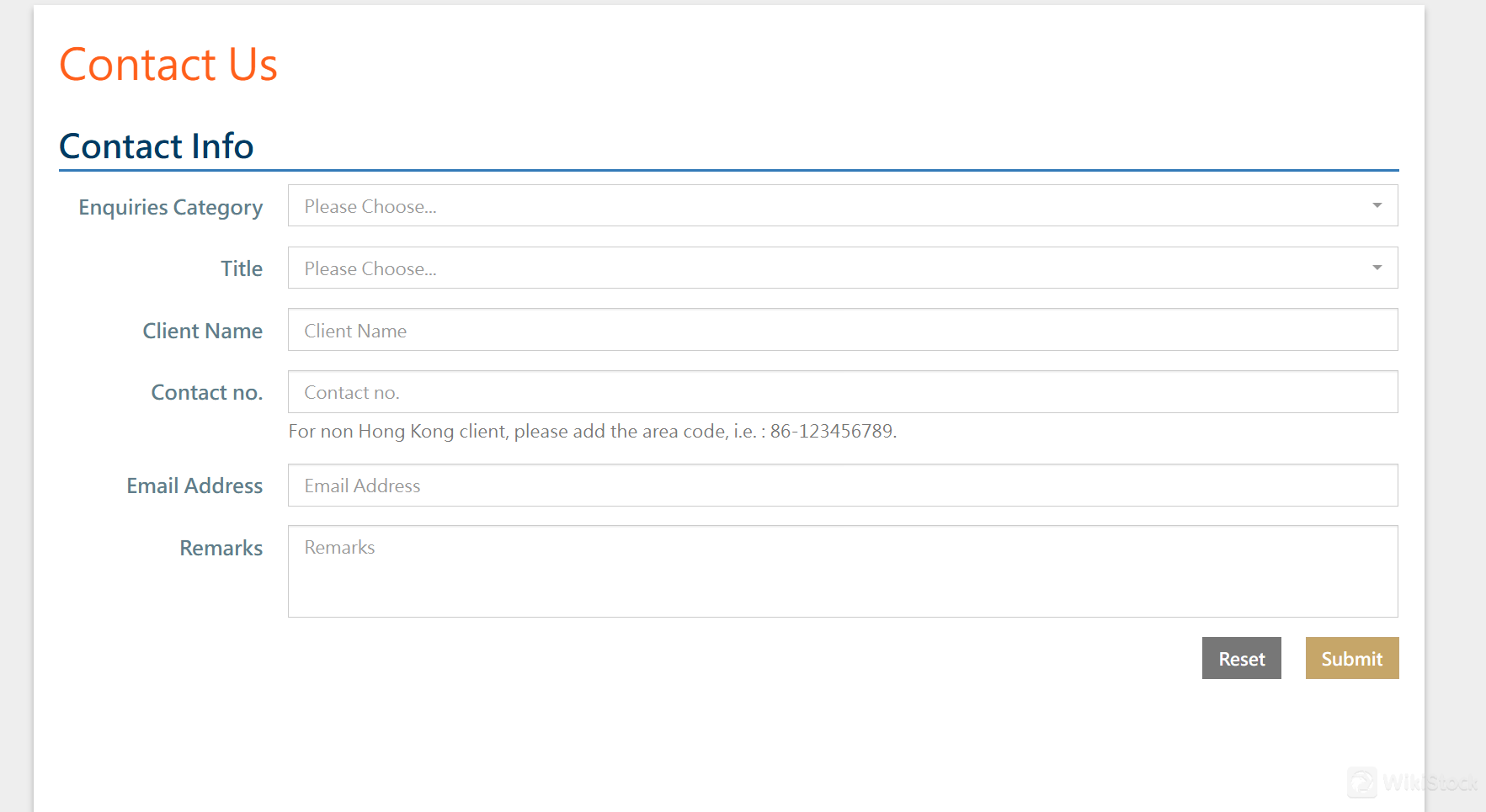Click the Enquiries Category field label
Image resolution: width=1486 pixels, height=812 pixels.
[x=171, y=208]
